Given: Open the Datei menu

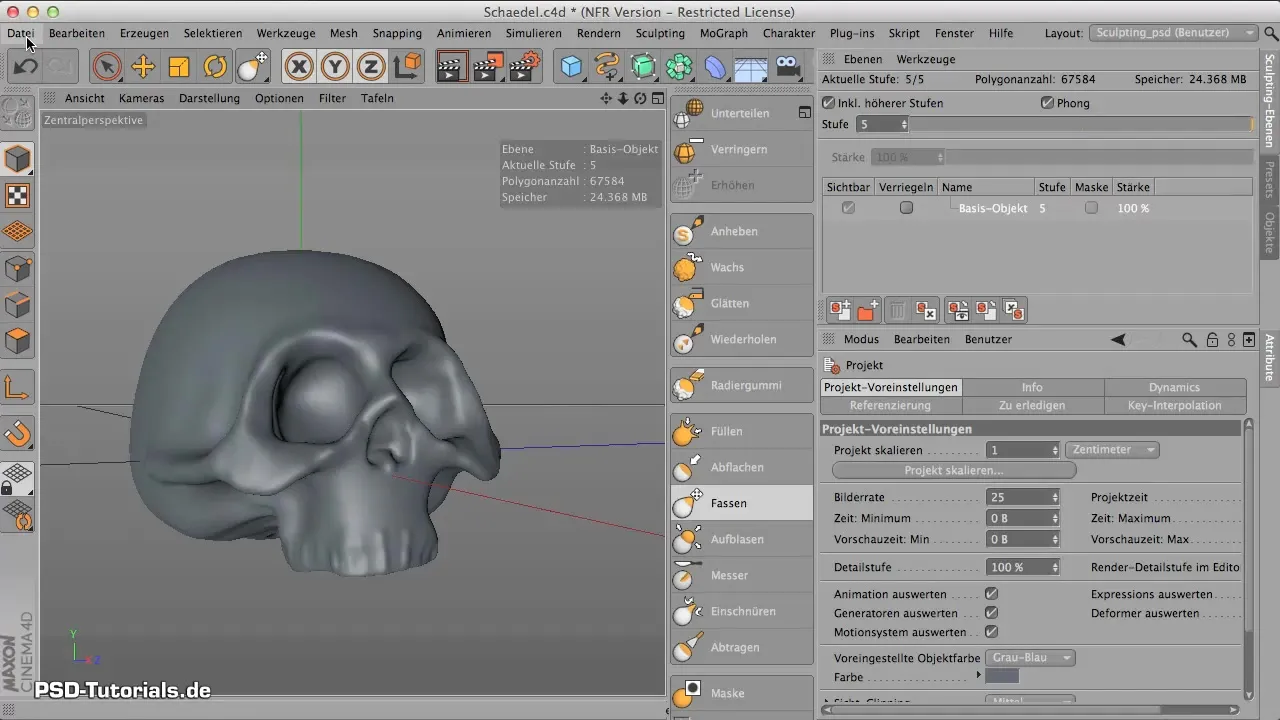Looking at the screenshot, I should click(x=21, y=33).
